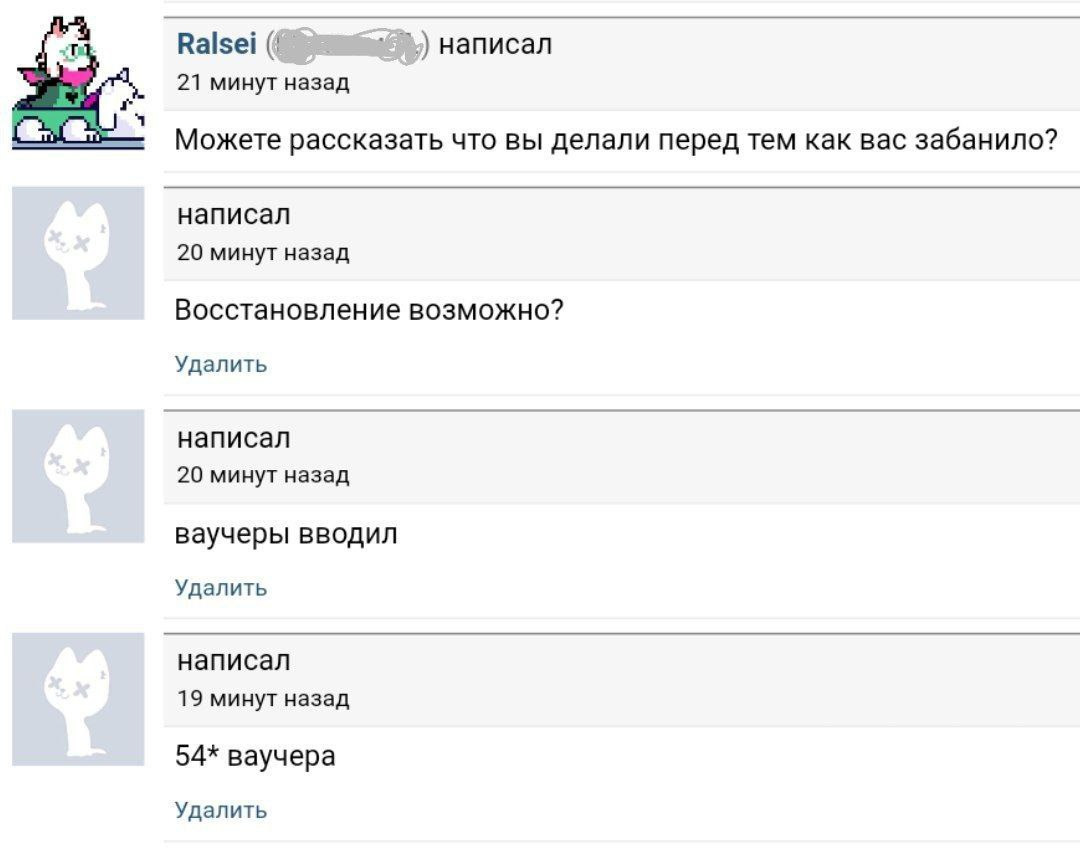The height and width of the screenshot is (865, 1080).
Task: Click the cat avatar beside "54* ваучера"
Action: coord(78,699)
